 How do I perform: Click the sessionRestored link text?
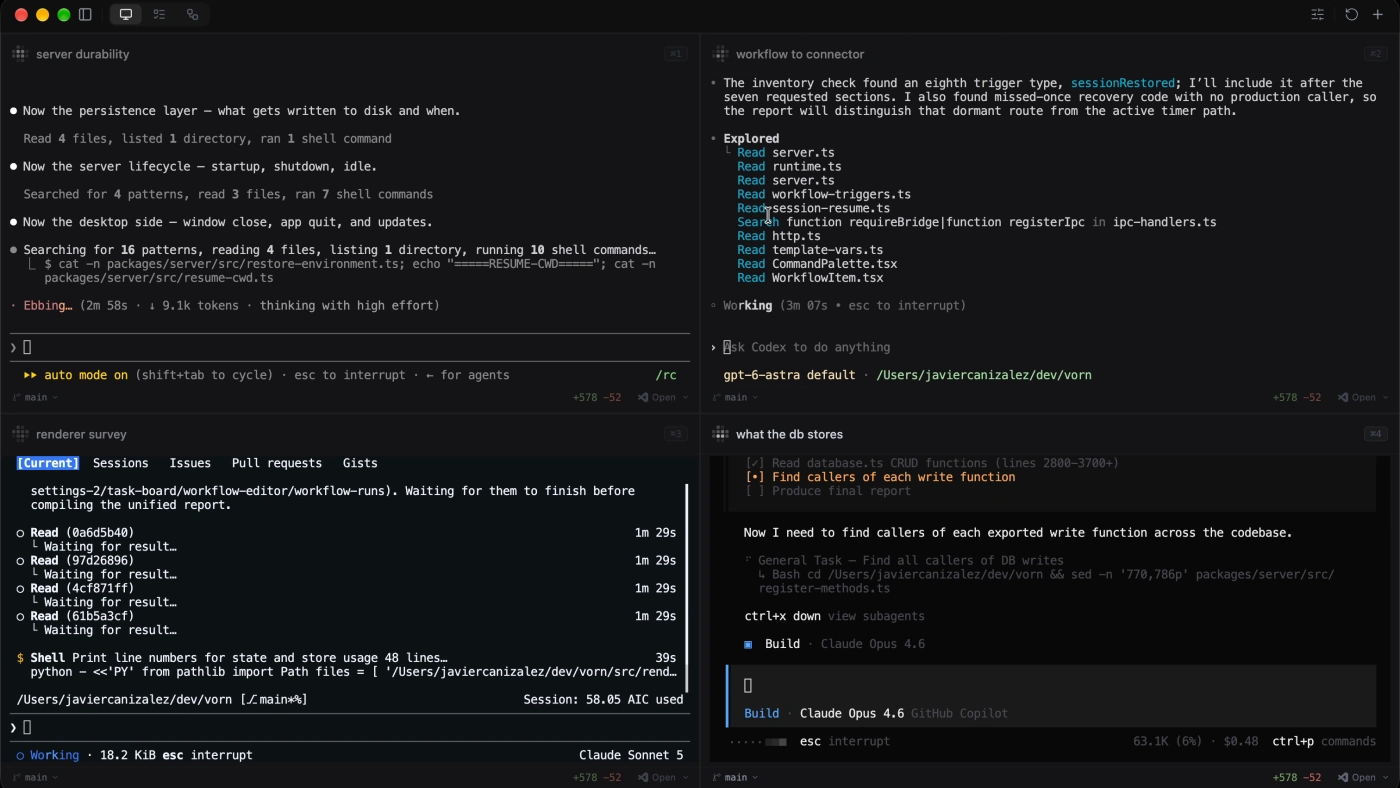coord(1124,83)
